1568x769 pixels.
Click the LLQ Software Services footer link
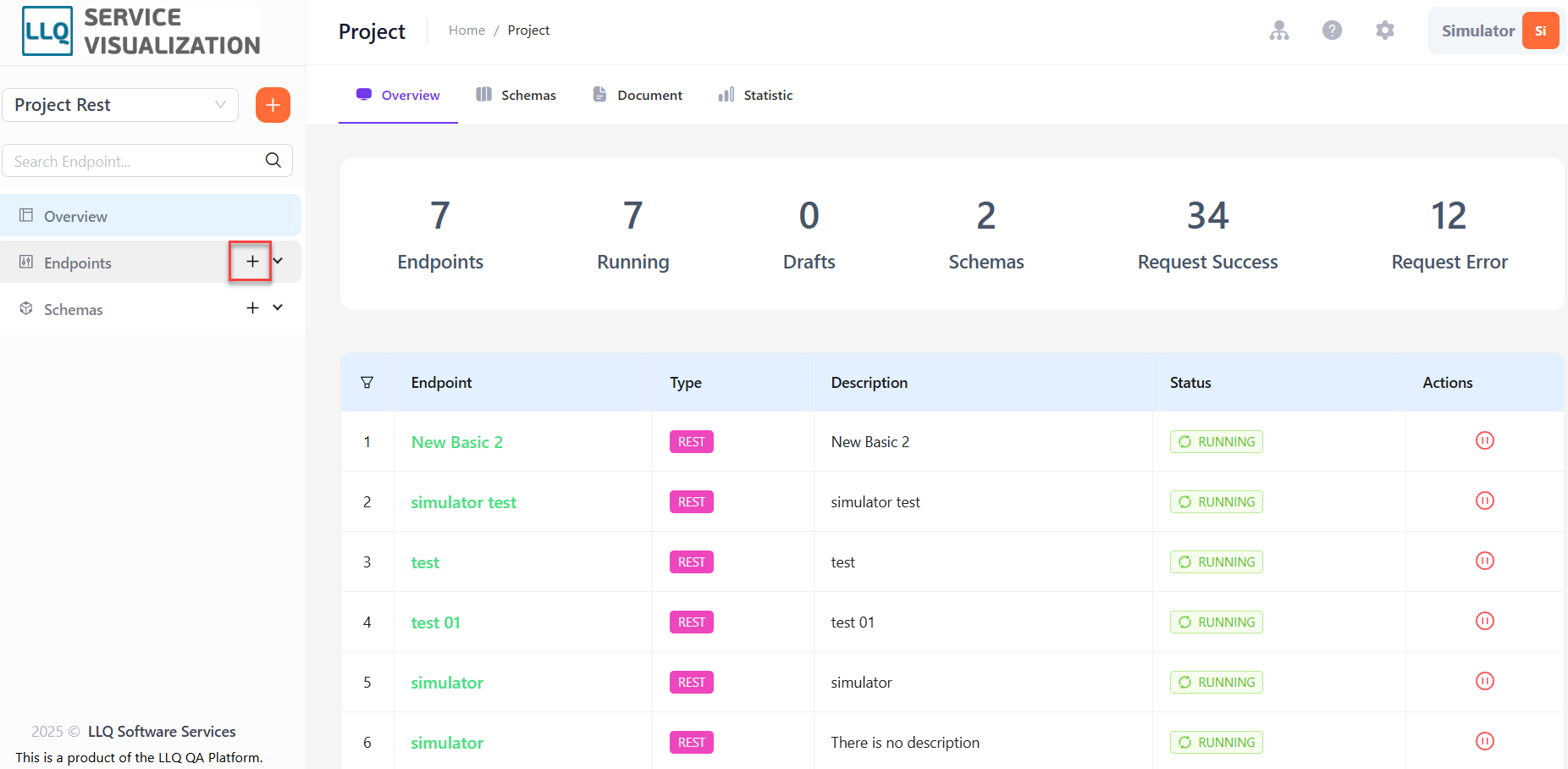162,732
